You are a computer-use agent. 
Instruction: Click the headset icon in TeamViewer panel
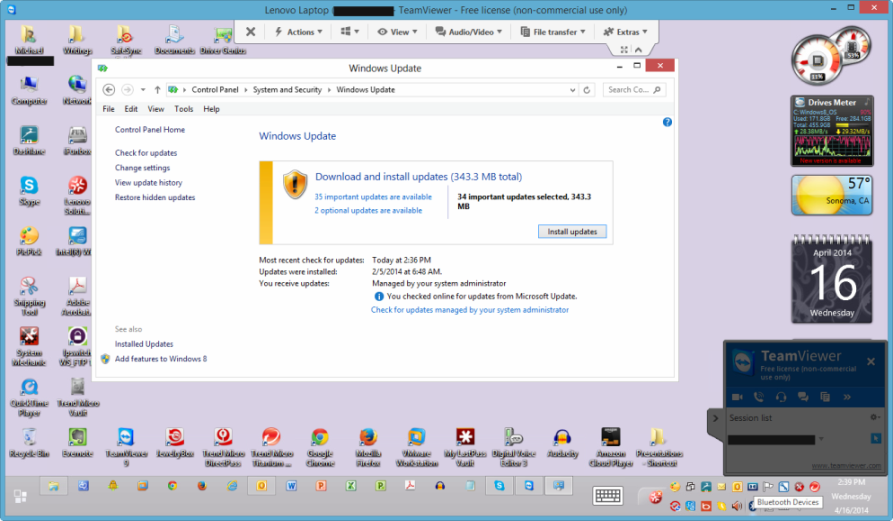click(781, 397)
